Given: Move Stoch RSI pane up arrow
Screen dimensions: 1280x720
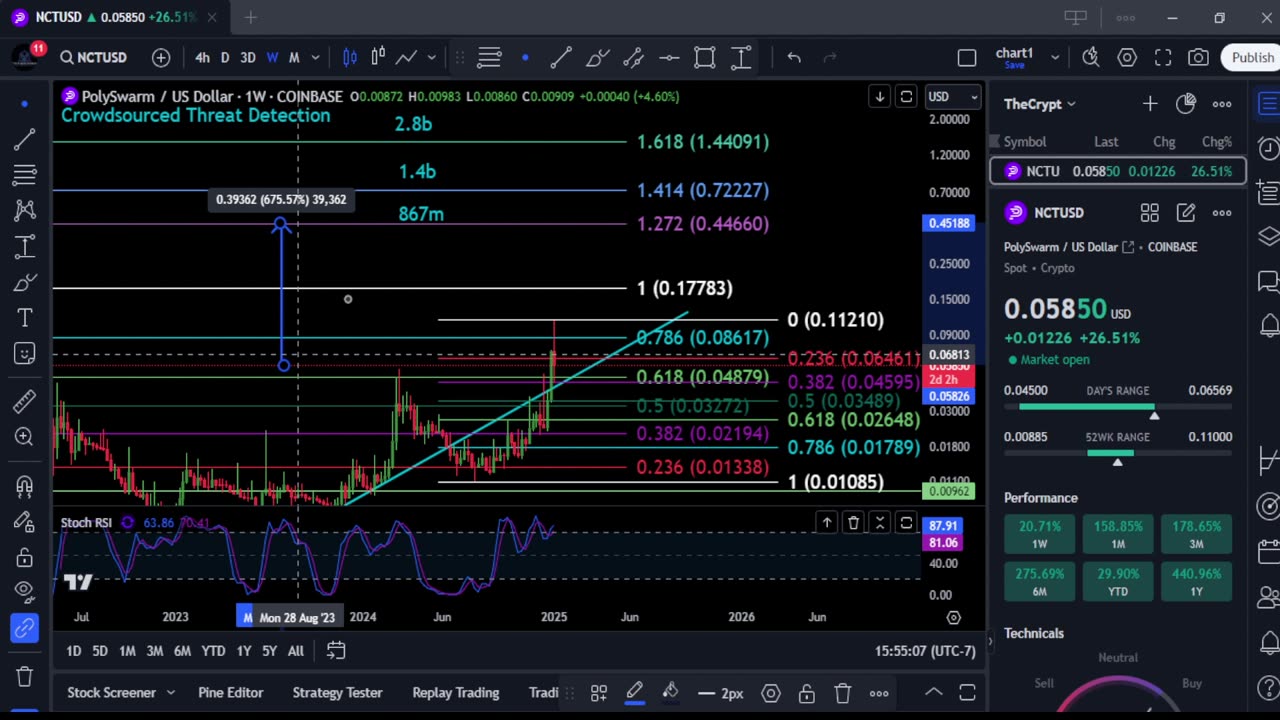Looking at the screenshot, I should 826,522.
